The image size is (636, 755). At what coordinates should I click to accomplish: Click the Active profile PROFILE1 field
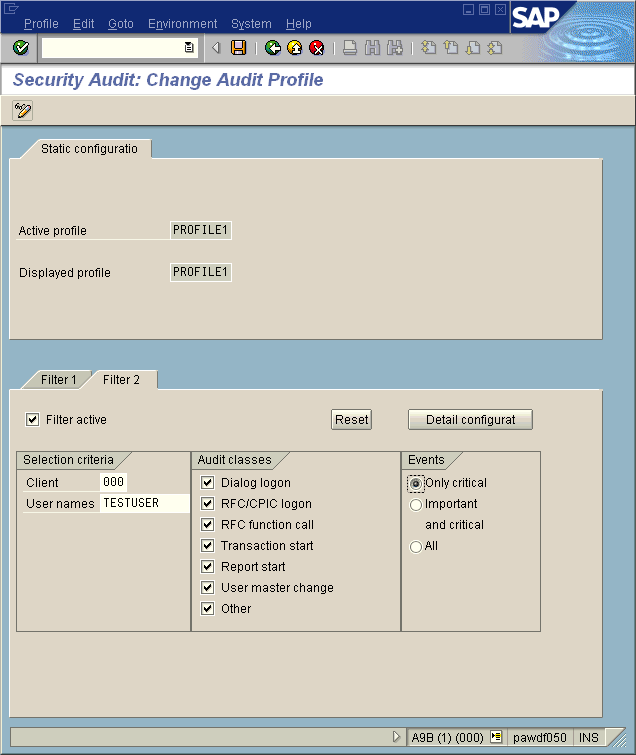click(200, 230)
